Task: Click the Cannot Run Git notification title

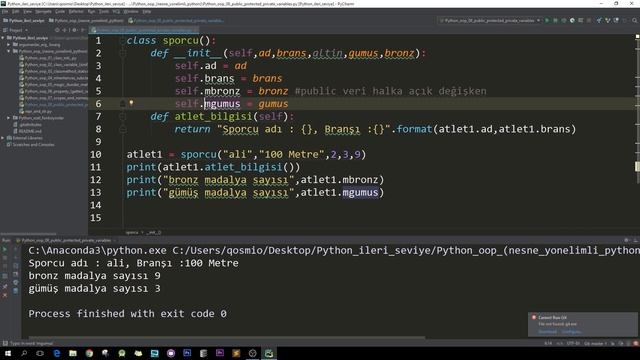Action: click(552, 318)
